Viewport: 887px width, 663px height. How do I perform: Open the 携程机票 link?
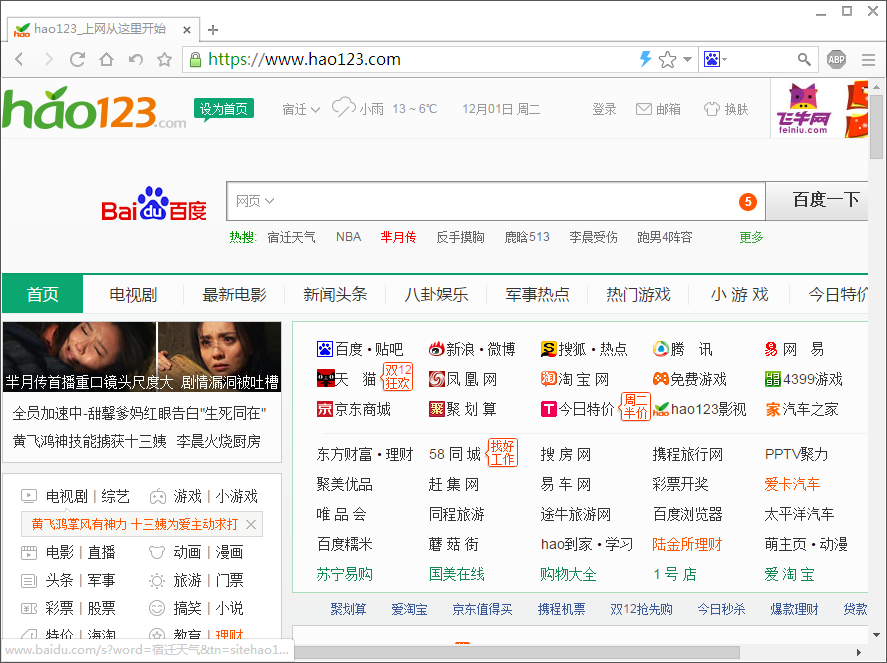click(561, 609)
